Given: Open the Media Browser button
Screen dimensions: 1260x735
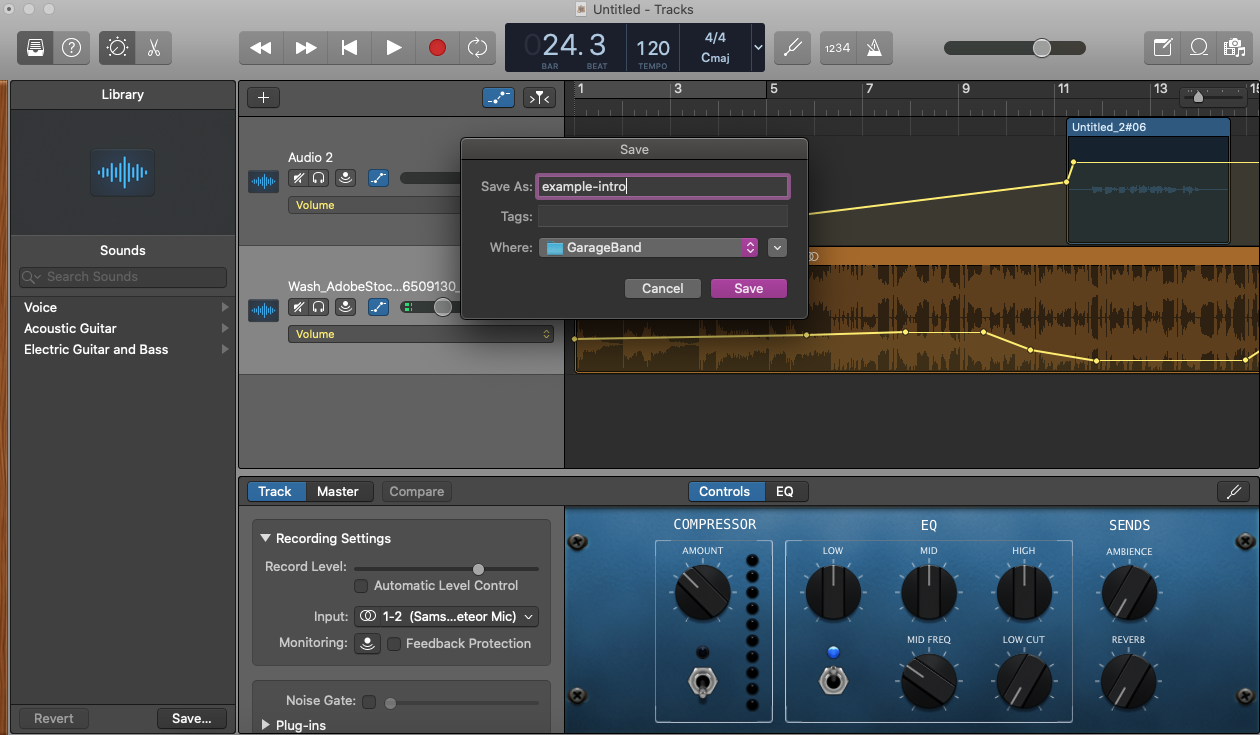Looking at the screenshot, I should point(1233,48).
